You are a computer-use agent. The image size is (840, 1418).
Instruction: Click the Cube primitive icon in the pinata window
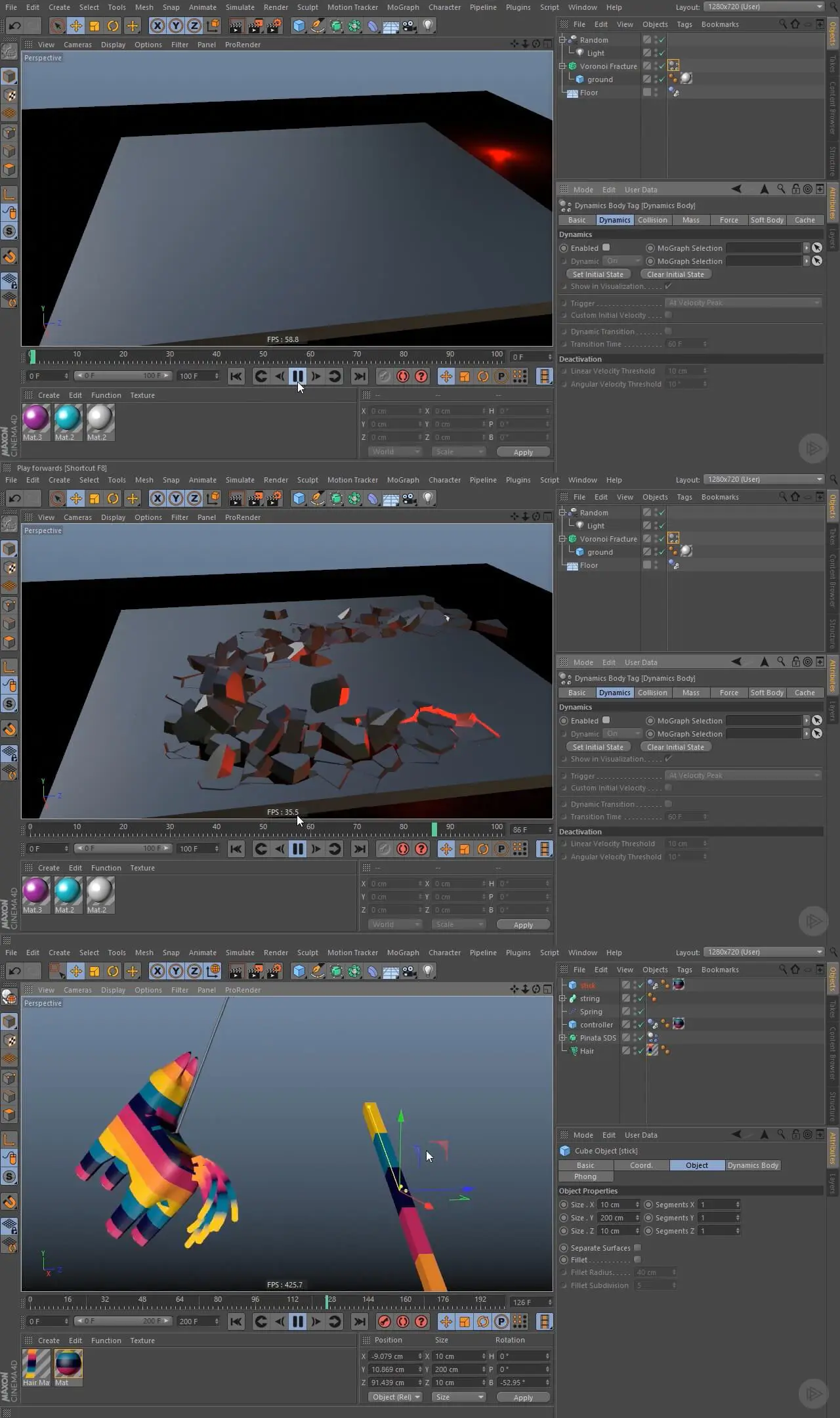pos(299,971)
